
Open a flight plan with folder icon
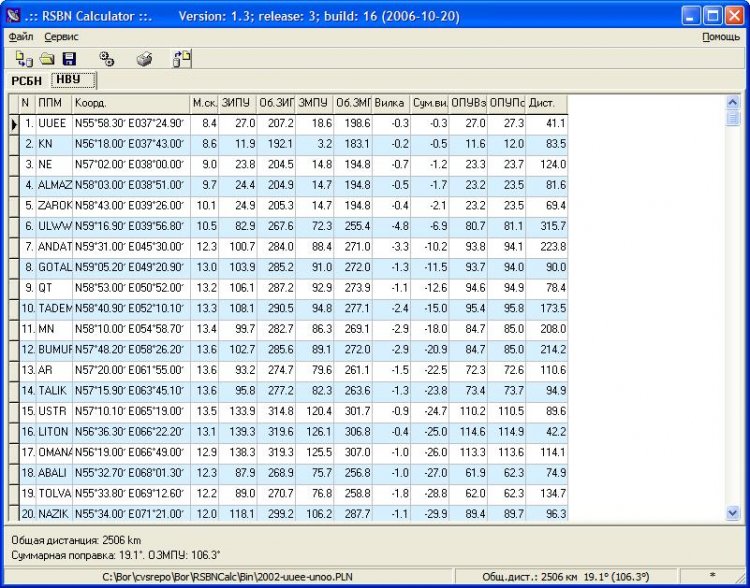[x=46, y=59]
